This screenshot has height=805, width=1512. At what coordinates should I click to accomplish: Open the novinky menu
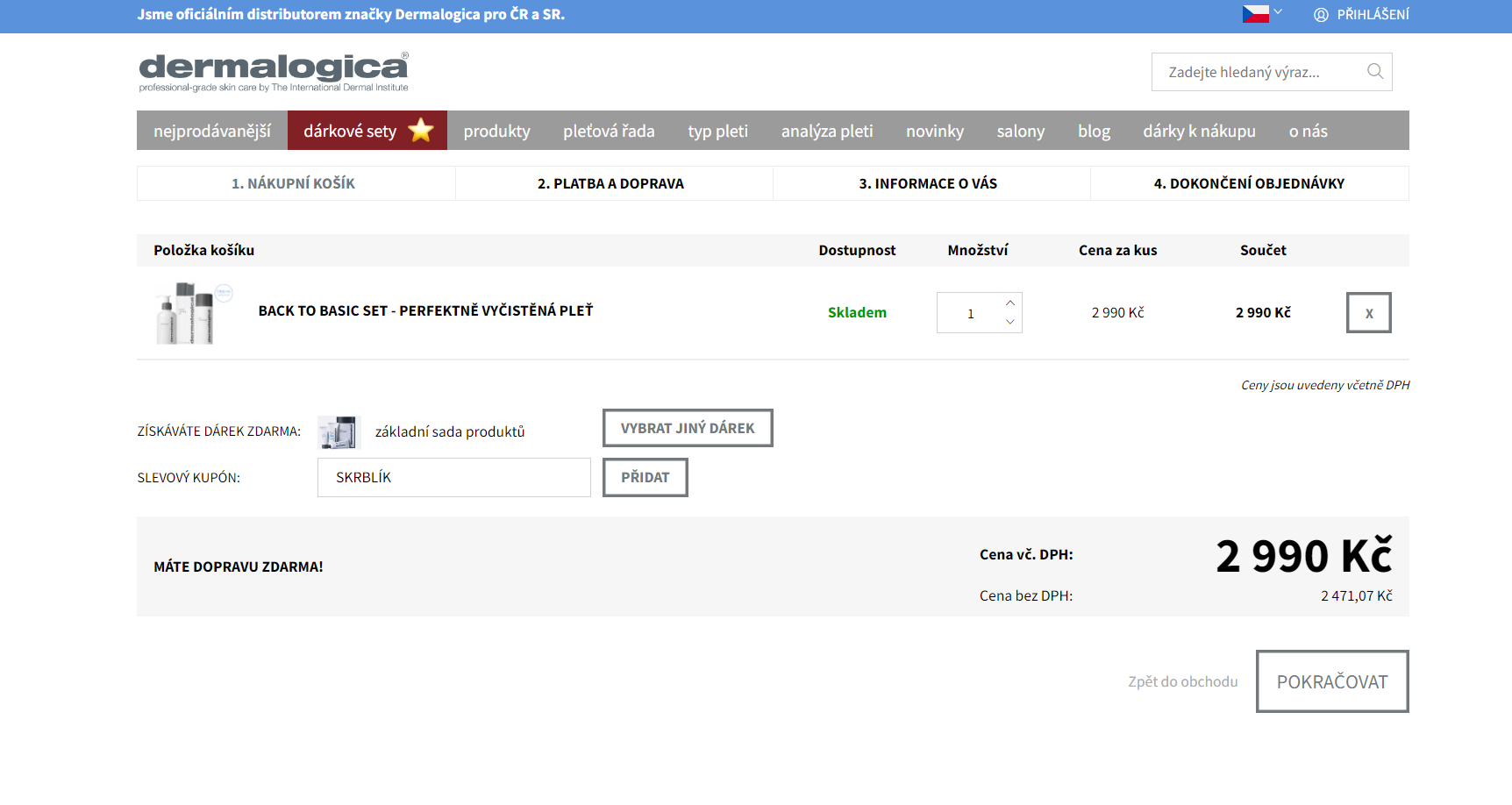[x=934, y=131]
